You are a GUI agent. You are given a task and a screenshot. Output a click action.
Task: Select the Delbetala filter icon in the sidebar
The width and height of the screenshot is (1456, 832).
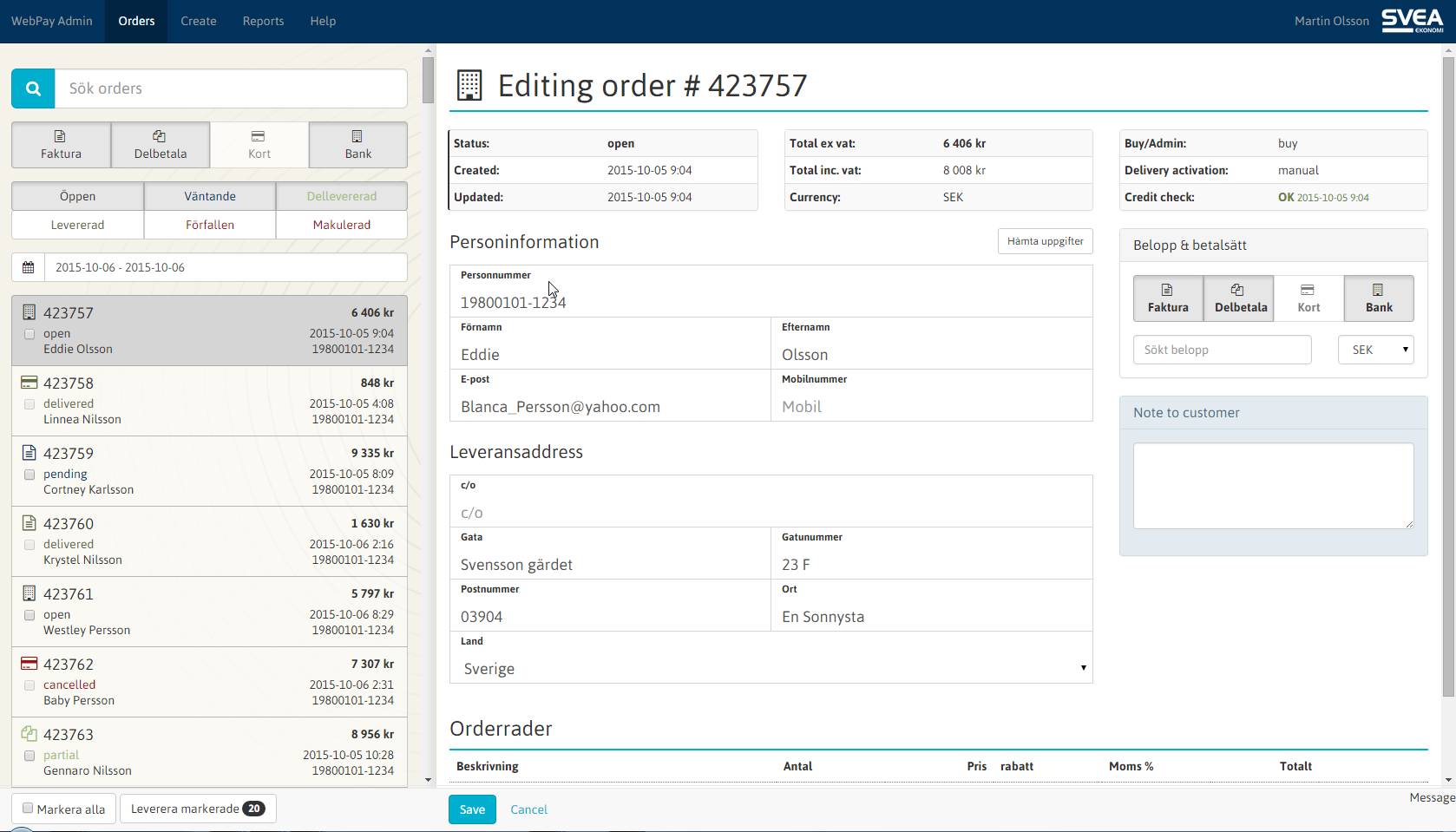160,136
